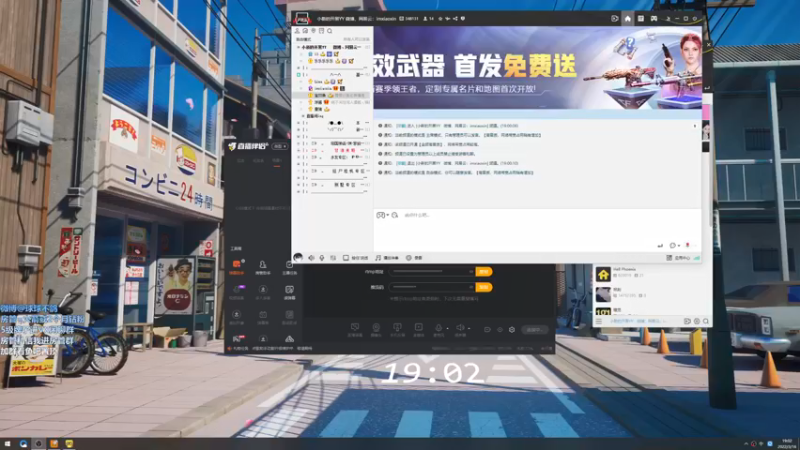
Task: Click the record button in YY bottom bar
Action: (x=414, y=258)
